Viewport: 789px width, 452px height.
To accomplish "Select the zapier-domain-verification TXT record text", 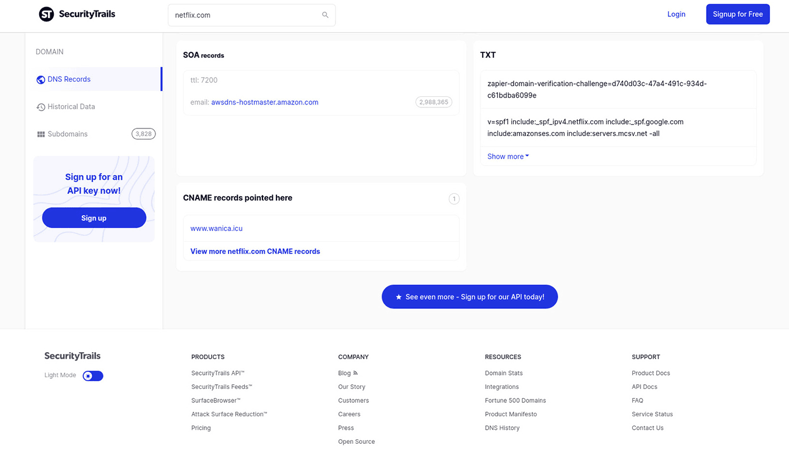I will [x=597, y=89].
